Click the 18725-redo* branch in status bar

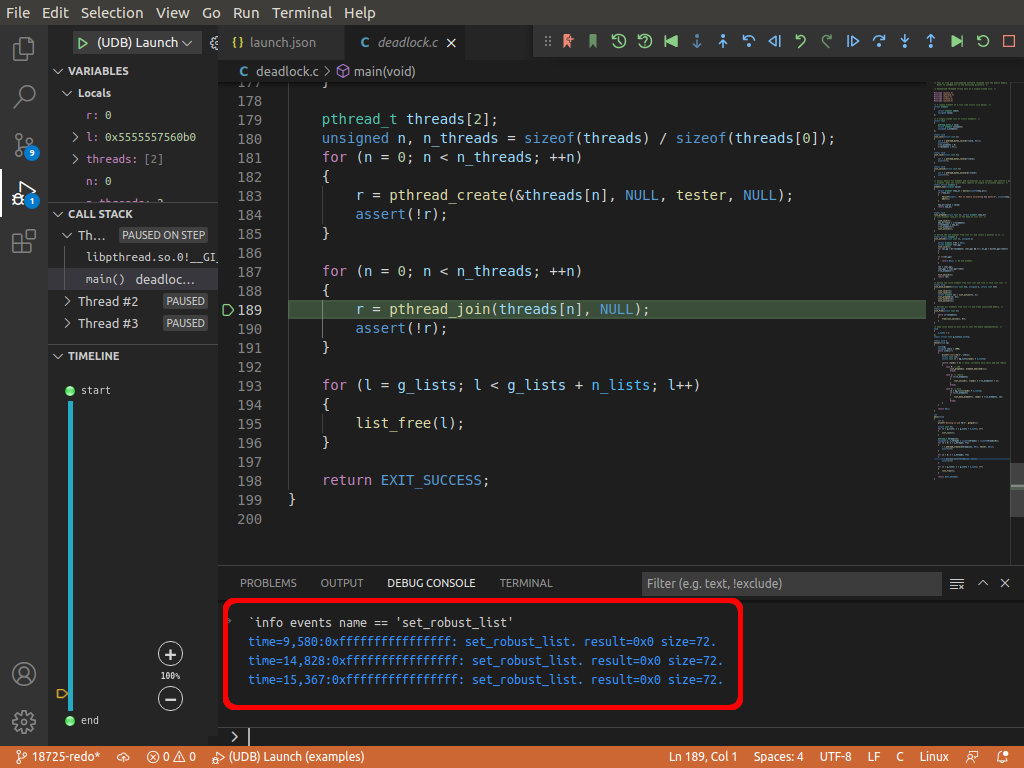57,757
